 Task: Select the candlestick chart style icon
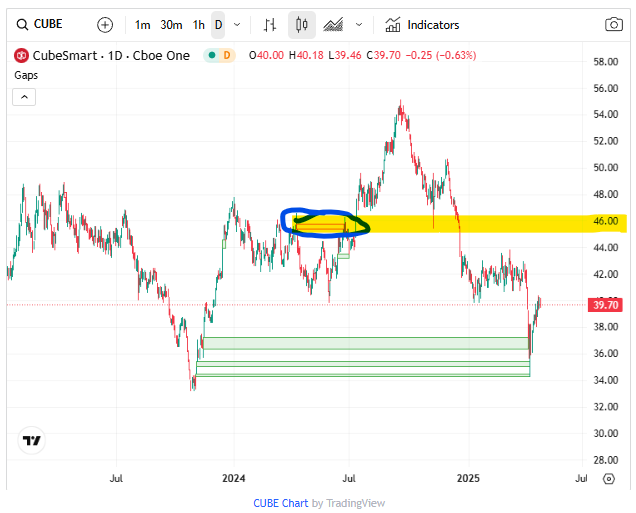pyautogui.click(x=302, y=25)
